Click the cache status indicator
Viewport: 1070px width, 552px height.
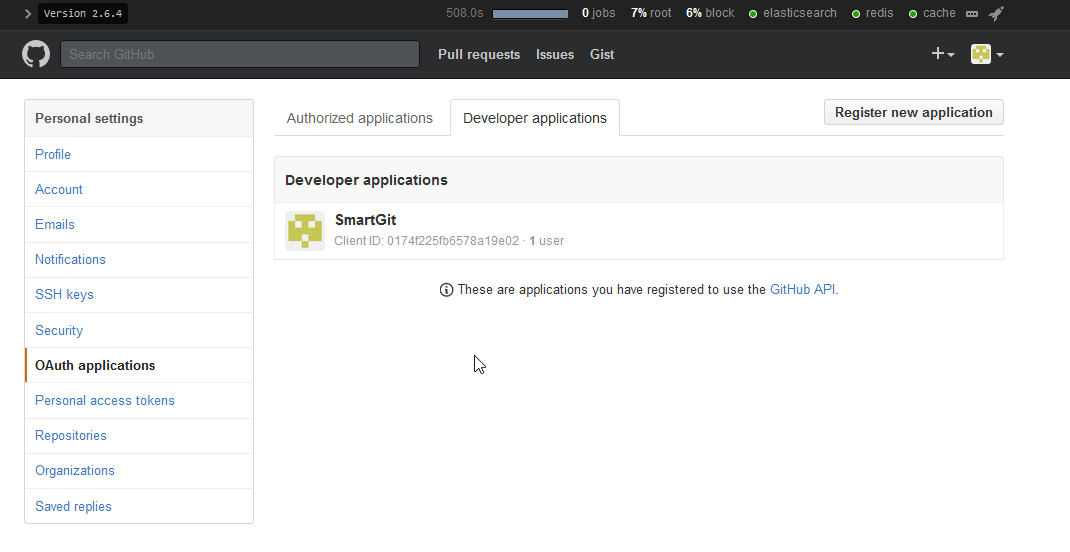click(932, 14)
